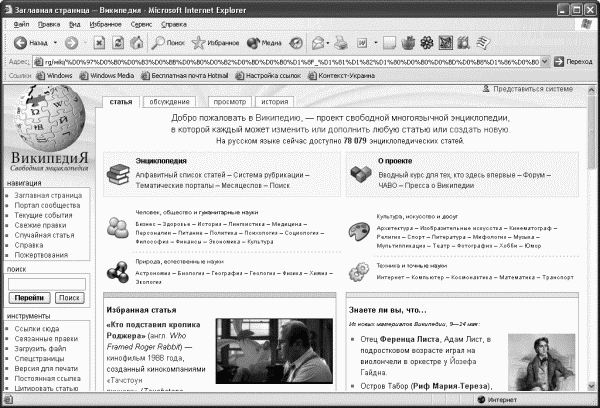Click the History clock icon
The width and height of the screenshot is (600, 408).
(x=296, y=43)
